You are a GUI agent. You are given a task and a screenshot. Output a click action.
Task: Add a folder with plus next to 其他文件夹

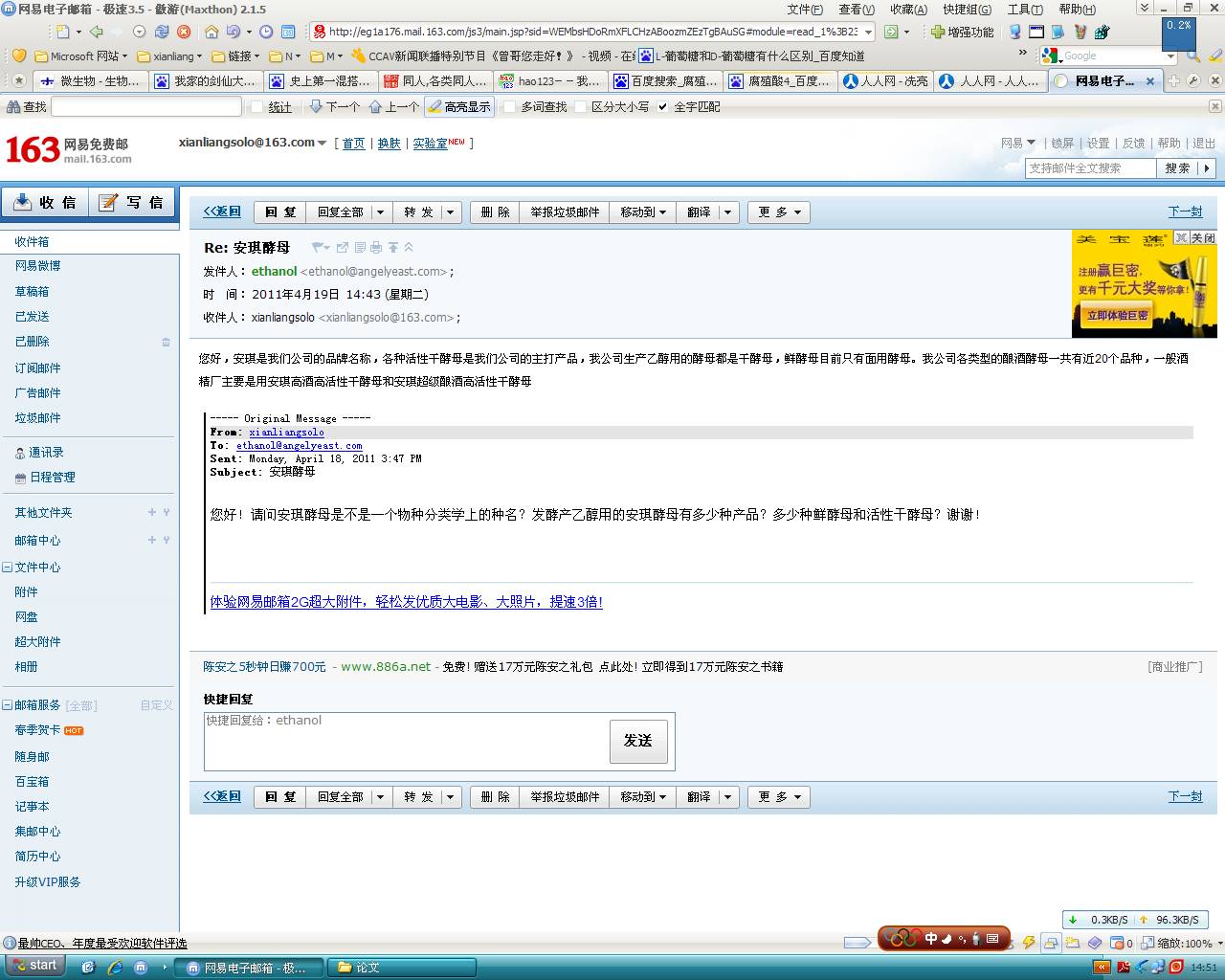pos(151,513)
